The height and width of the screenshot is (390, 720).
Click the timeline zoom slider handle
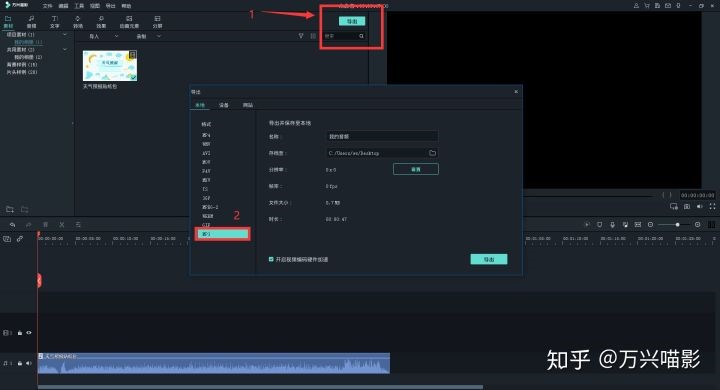(677, 225)
